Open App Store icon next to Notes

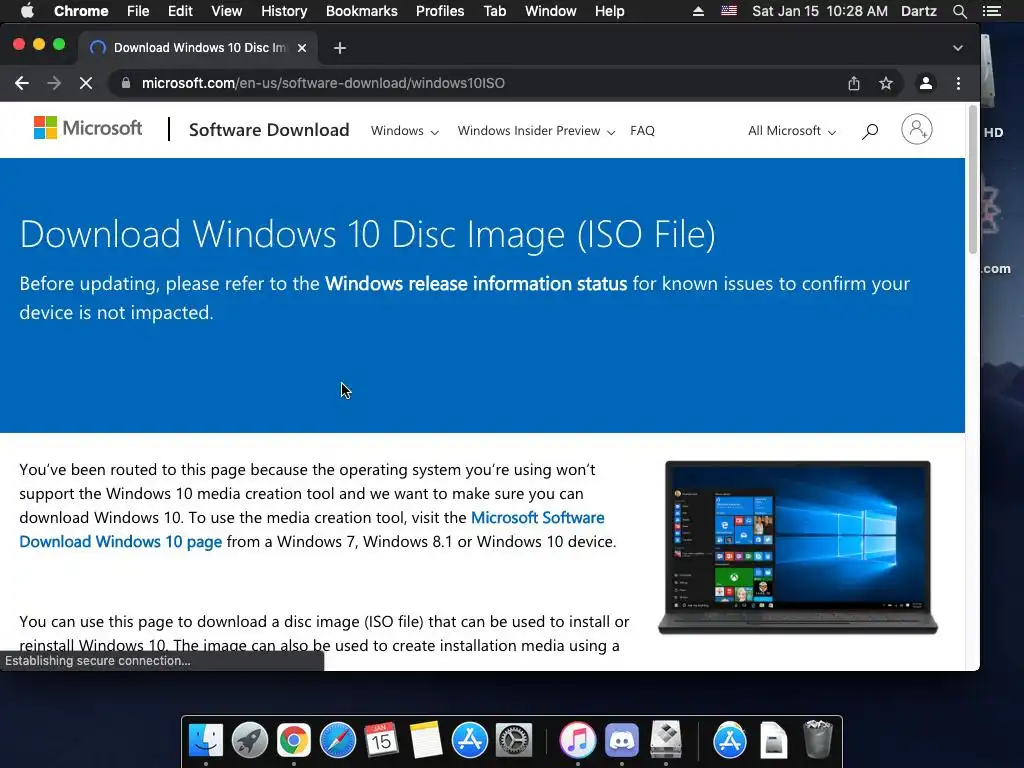470,740
